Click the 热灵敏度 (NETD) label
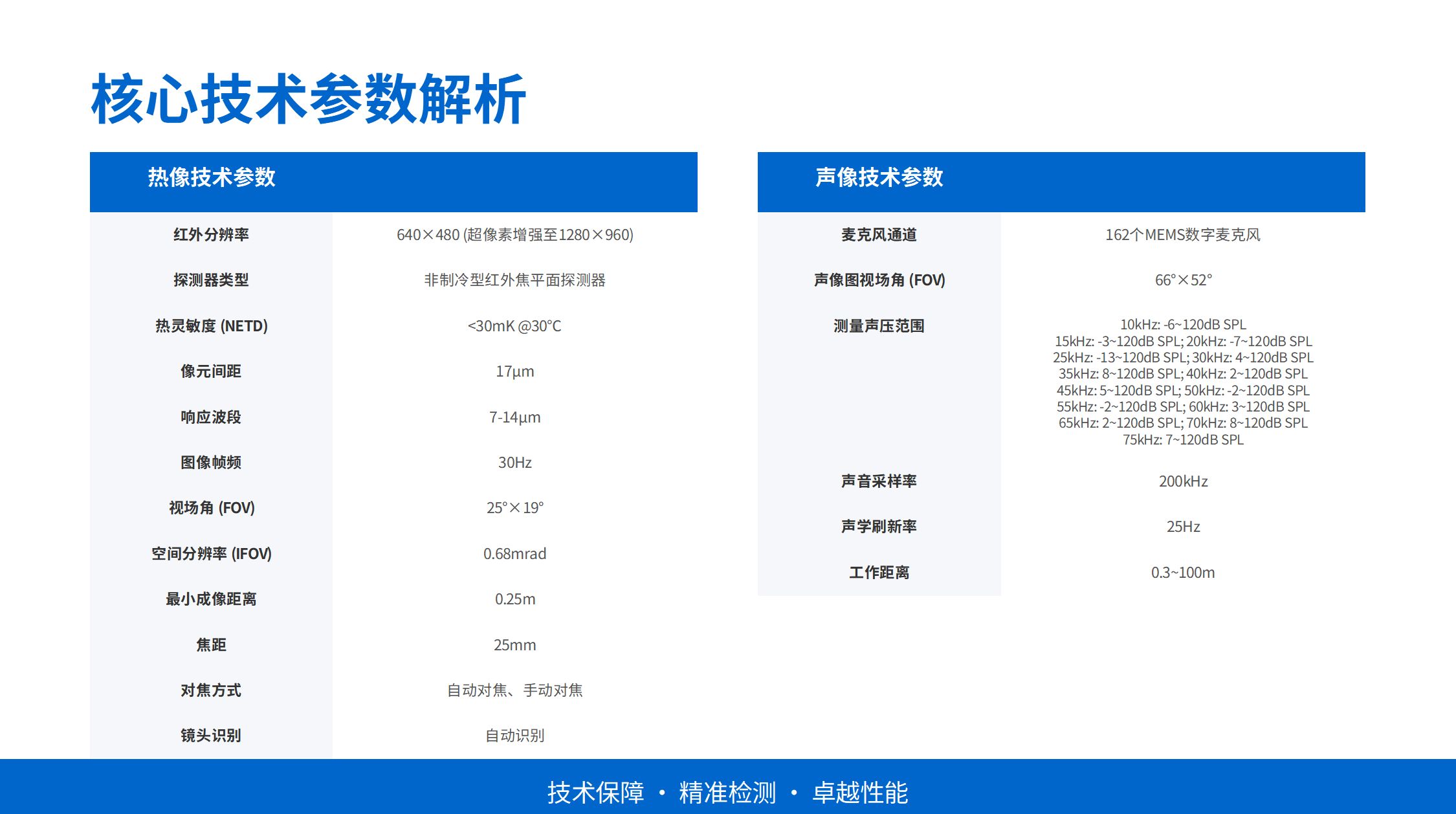 [211, 326]
